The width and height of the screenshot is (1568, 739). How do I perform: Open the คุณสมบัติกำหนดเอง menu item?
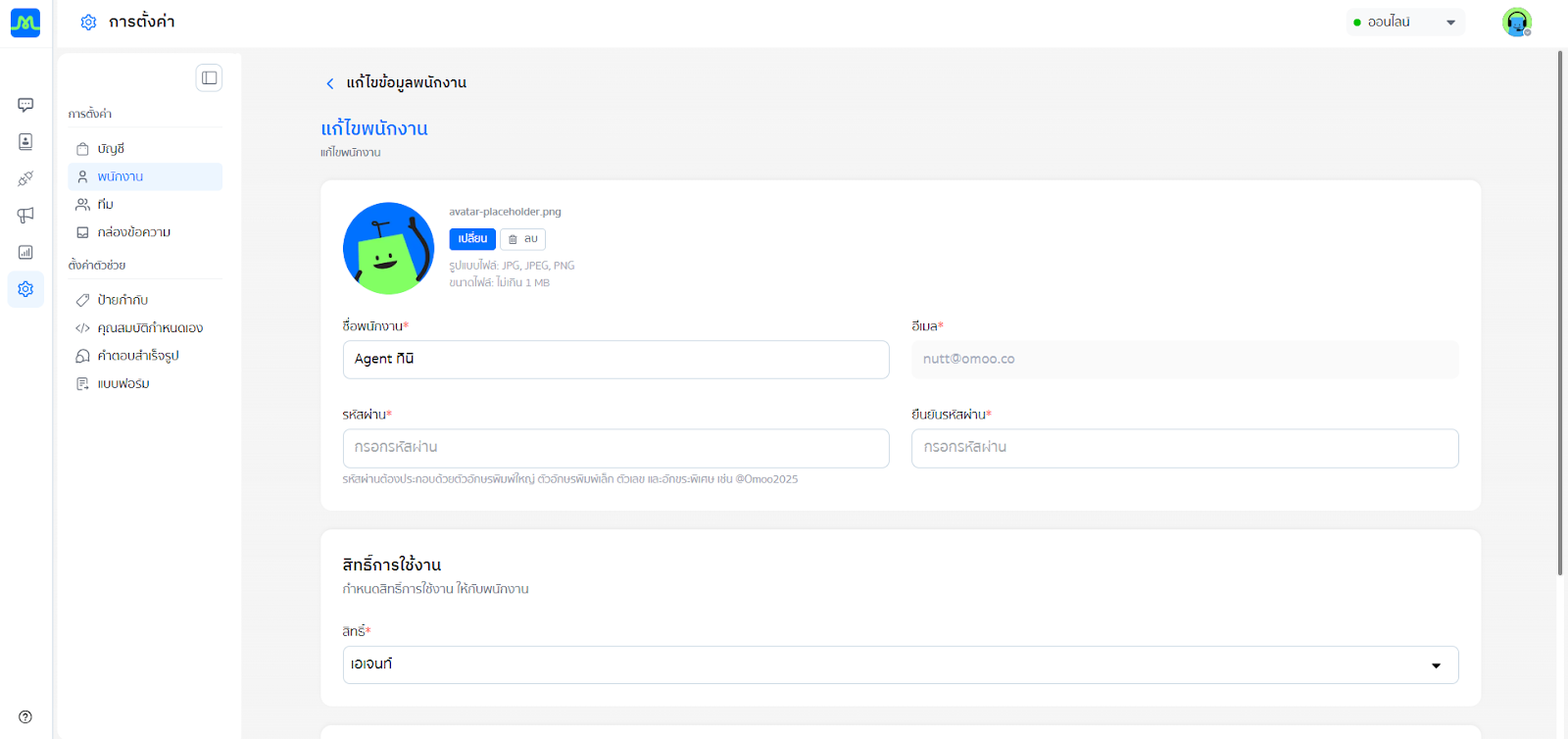145,327
